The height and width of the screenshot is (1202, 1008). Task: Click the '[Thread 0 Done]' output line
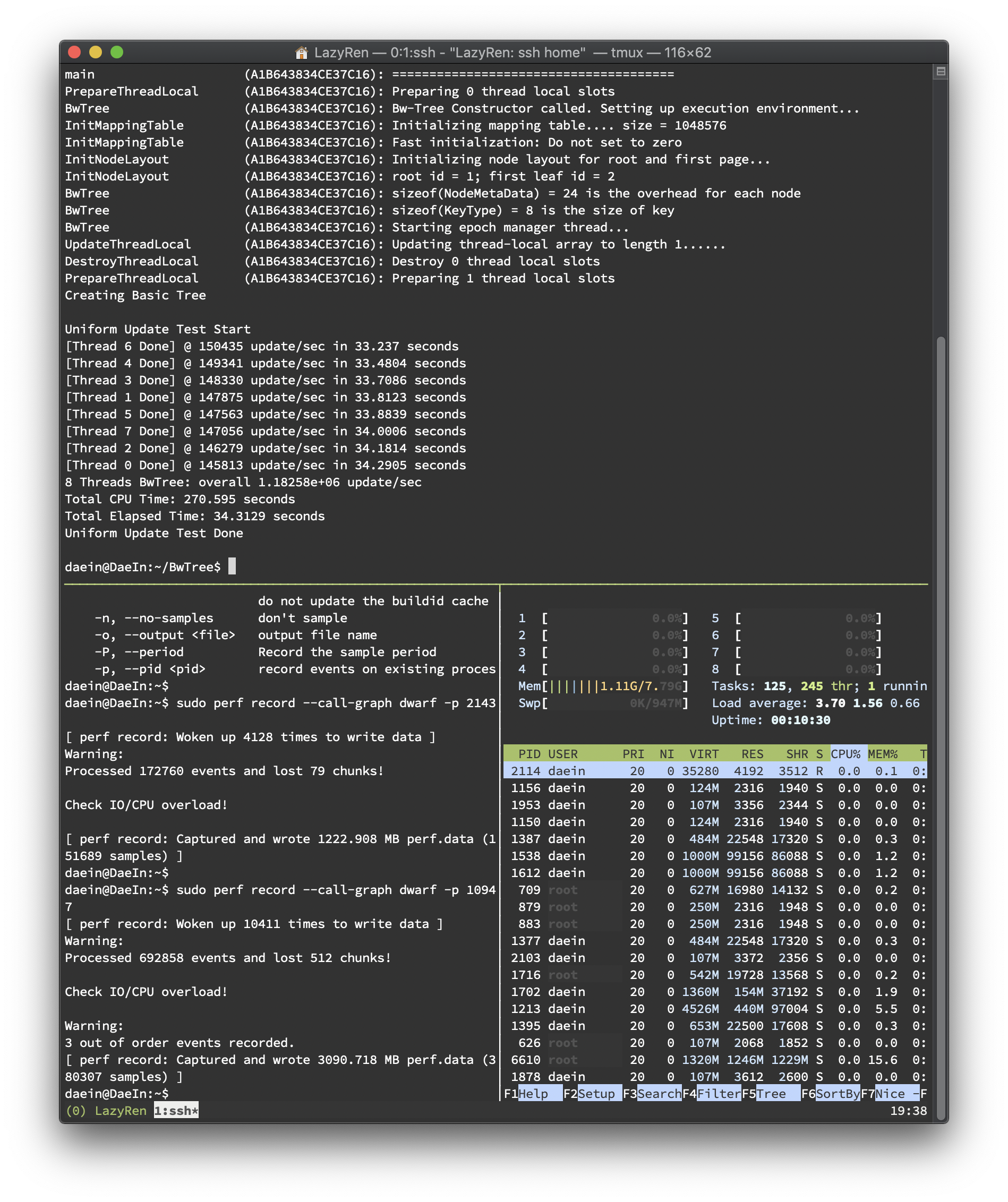click(x=266, y=465)
